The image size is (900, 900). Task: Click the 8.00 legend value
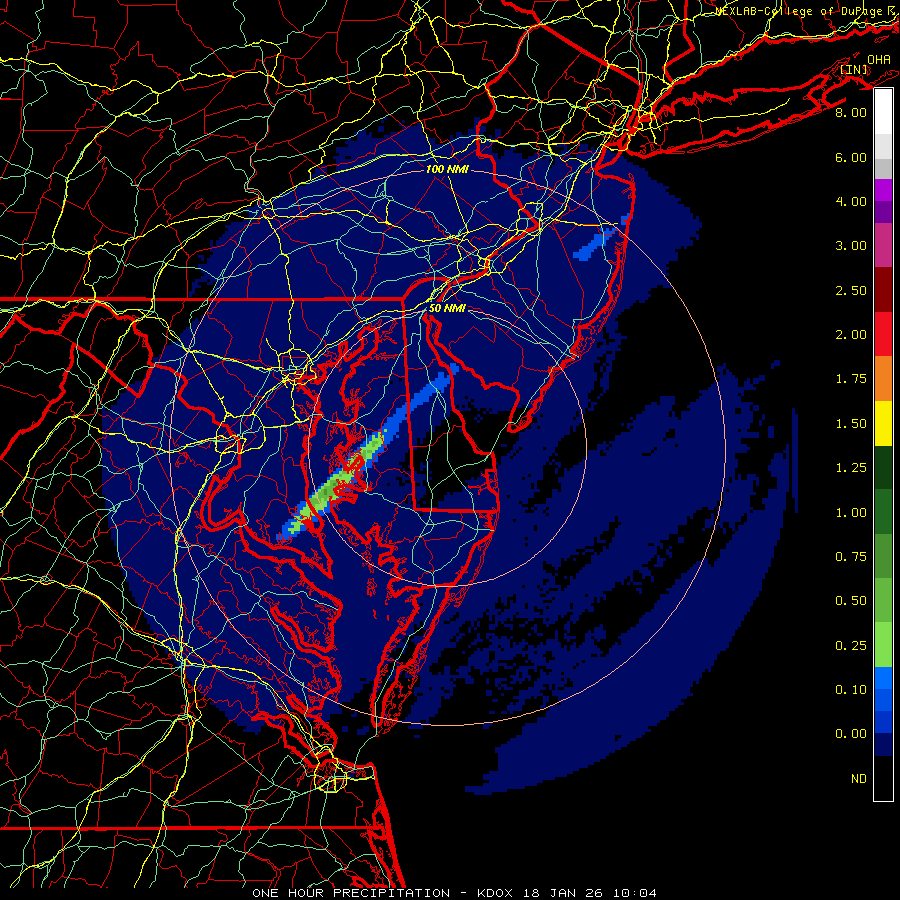pos(851,112)
